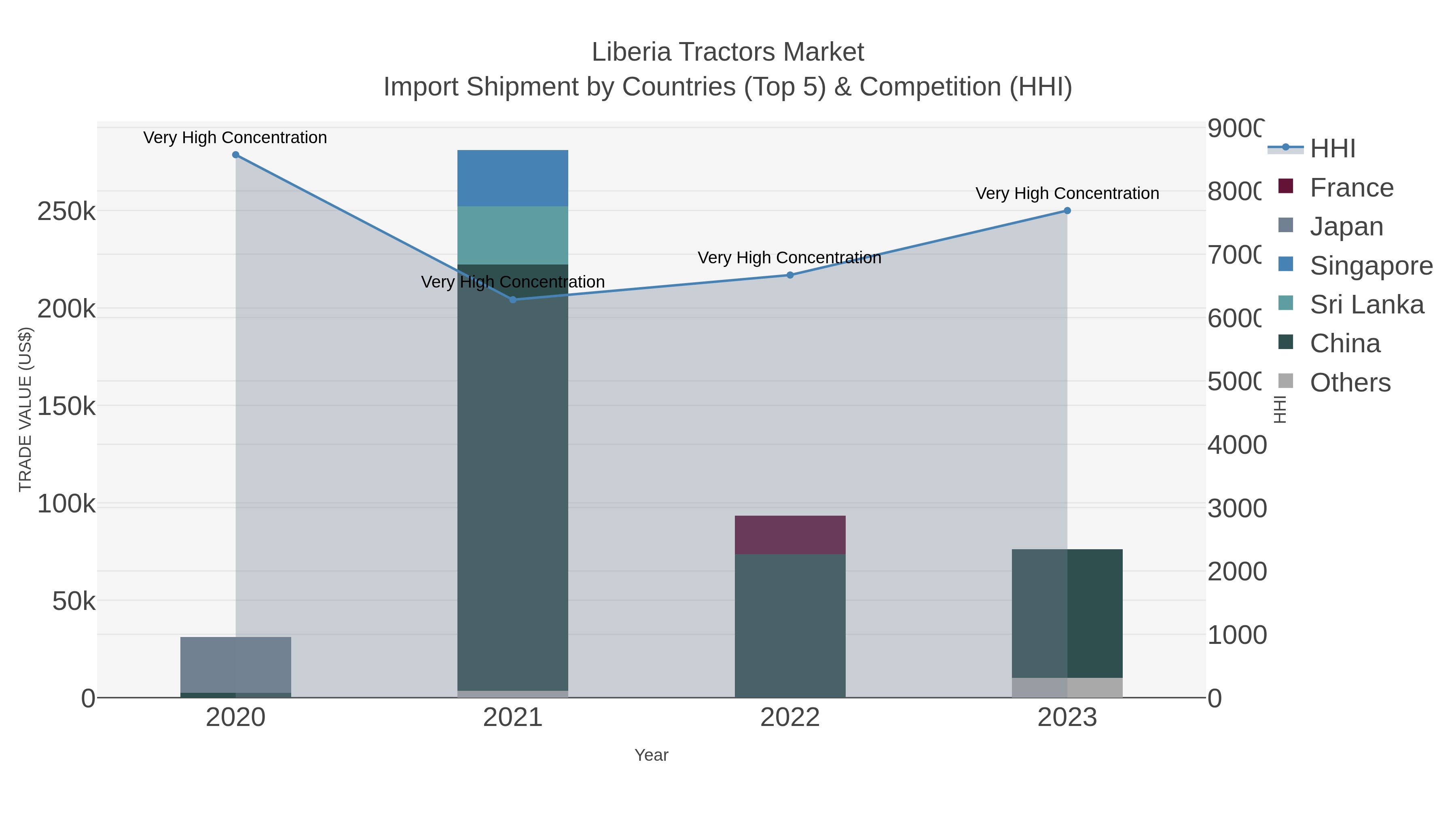Click the China segment of 2021 bar
Viewport: 1456px width, 819px height.
tap(513, 478)
